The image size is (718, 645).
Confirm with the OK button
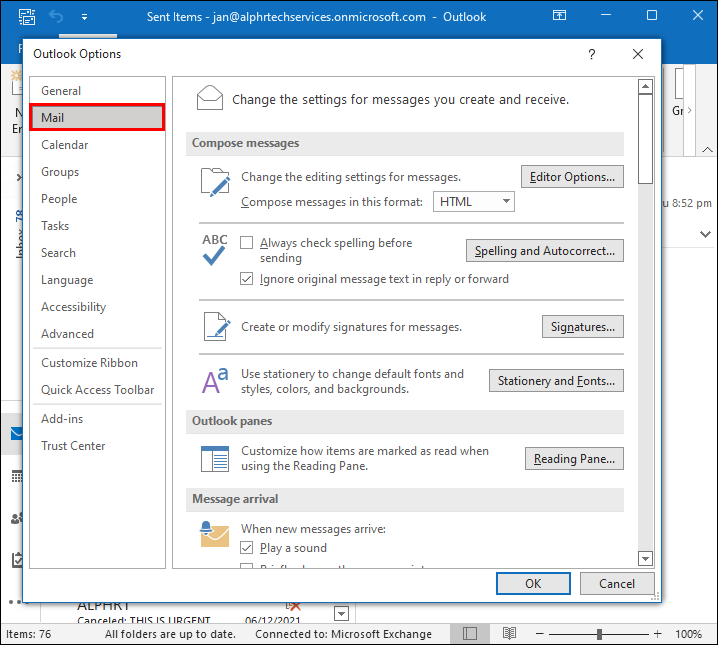pos(533,583)
